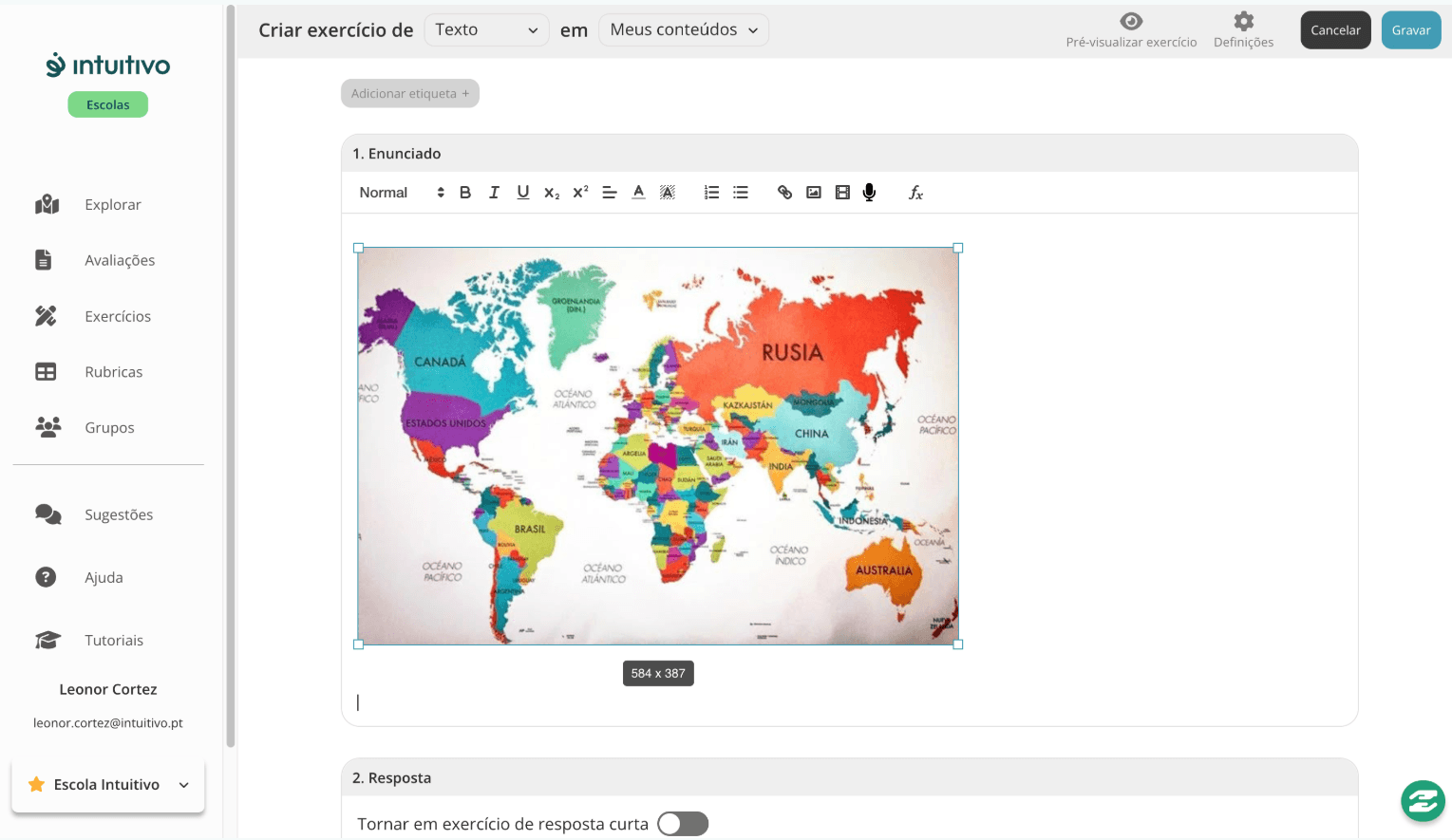This screenshot has height=840, width=1452.
Task: Click the insert video icon
Action: tap(842, 193)
